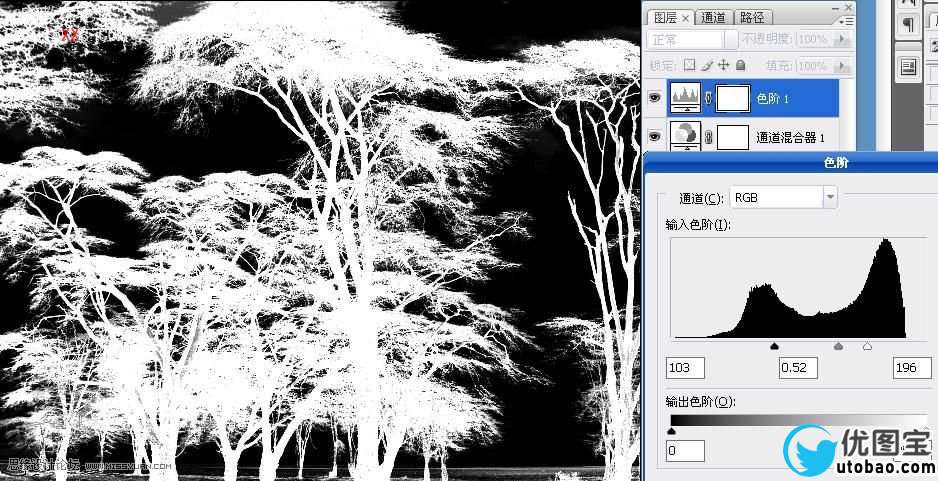
Task: Hide the 通道混合器 1 layer
Action: [x=655, y=136]
